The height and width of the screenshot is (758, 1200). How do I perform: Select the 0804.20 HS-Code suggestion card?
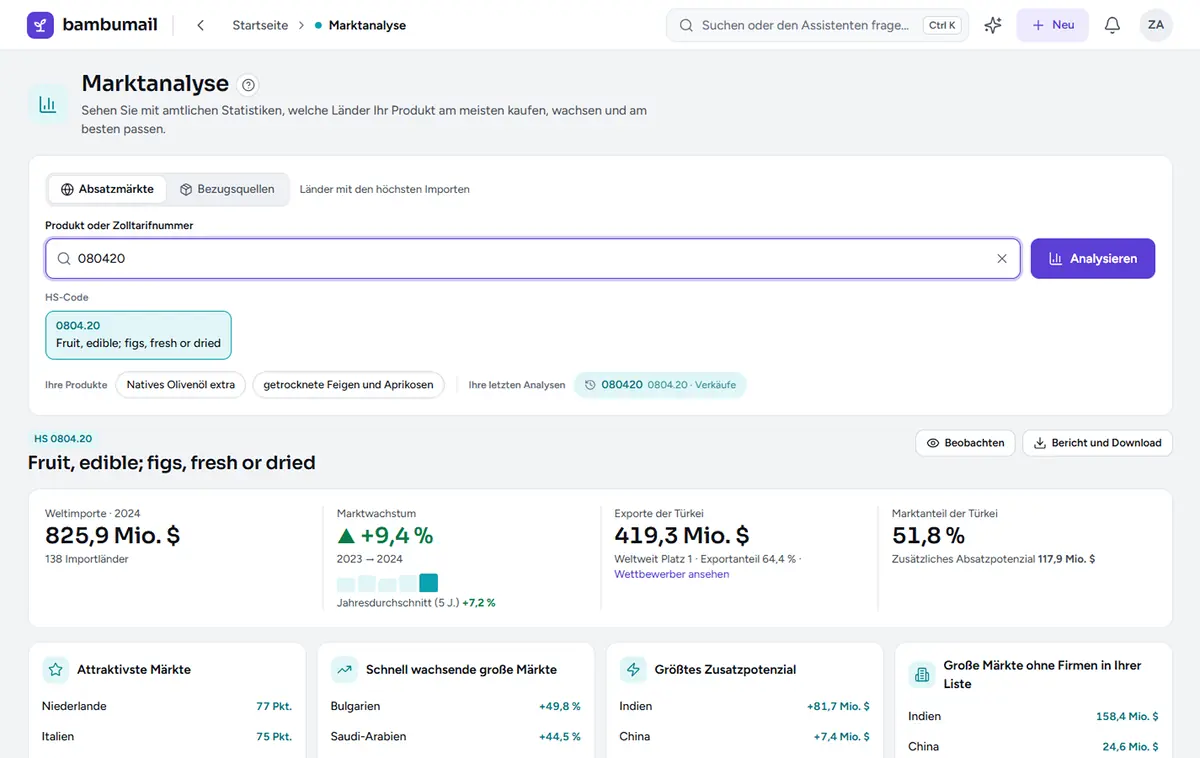[138, 335]
